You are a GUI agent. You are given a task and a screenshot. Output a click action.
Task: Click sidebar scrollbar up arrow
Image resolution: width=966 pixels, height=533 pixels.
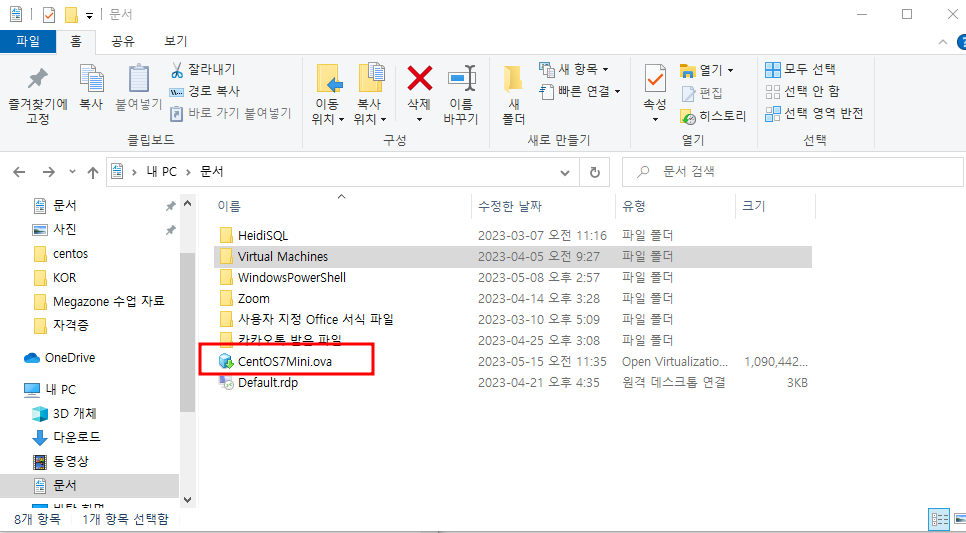(x=188, y=203)
